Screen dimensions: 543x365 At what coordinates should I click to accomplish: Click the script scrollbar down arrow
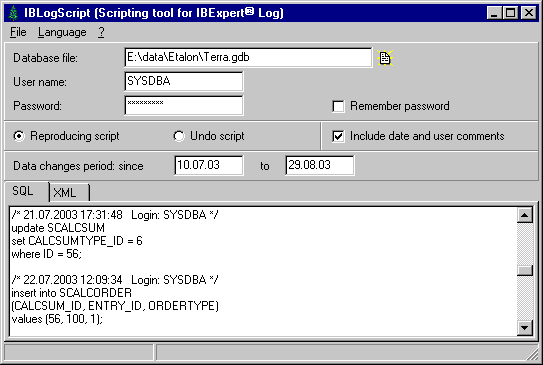click(525, 327)
